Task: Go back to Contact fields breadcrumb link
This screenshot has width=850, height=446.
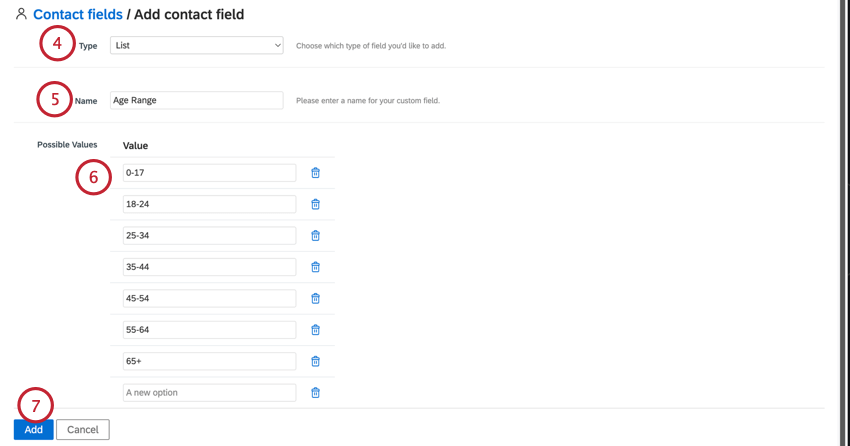Action: (x=78, y=14)
